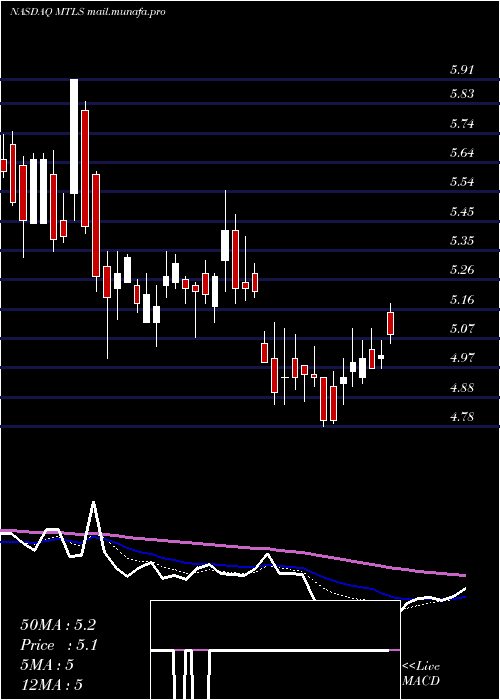
Task: Click the '<<Live MACD' label
Action: click(421, 673)
